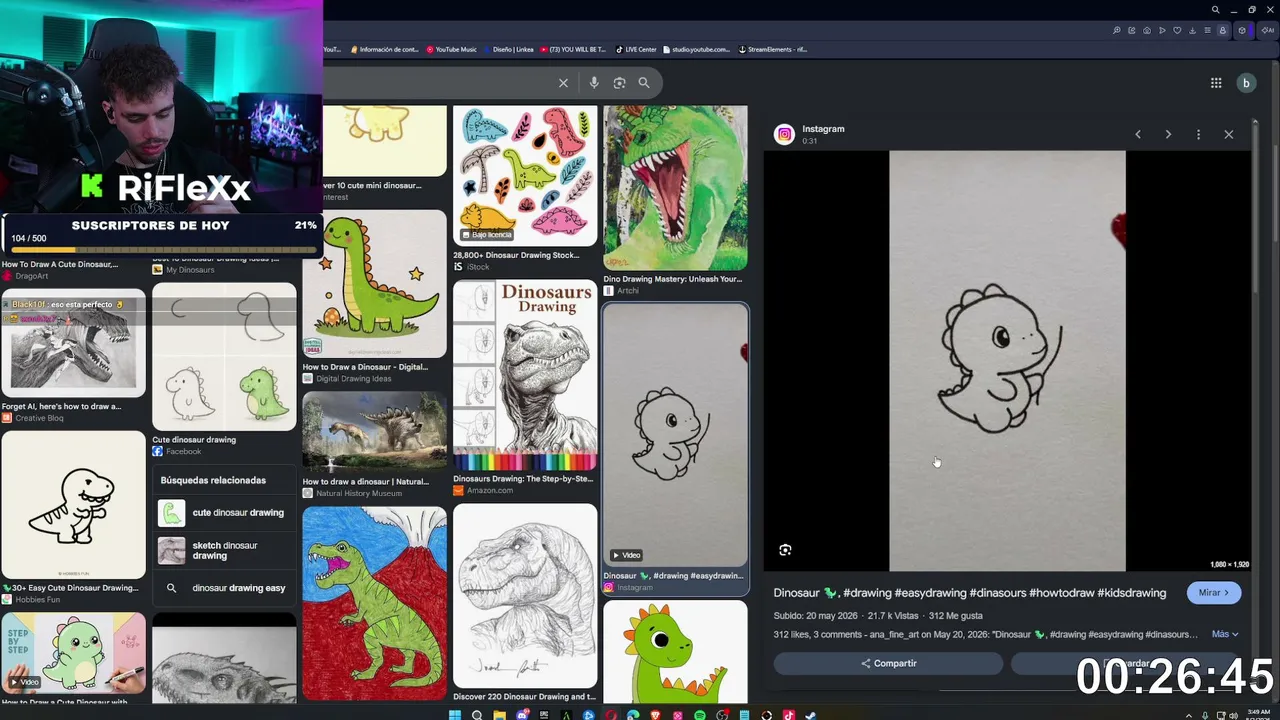Open TikTok app from the taskbar
The width and height of the screenshot is (1280, 720).
pos(789,715)
